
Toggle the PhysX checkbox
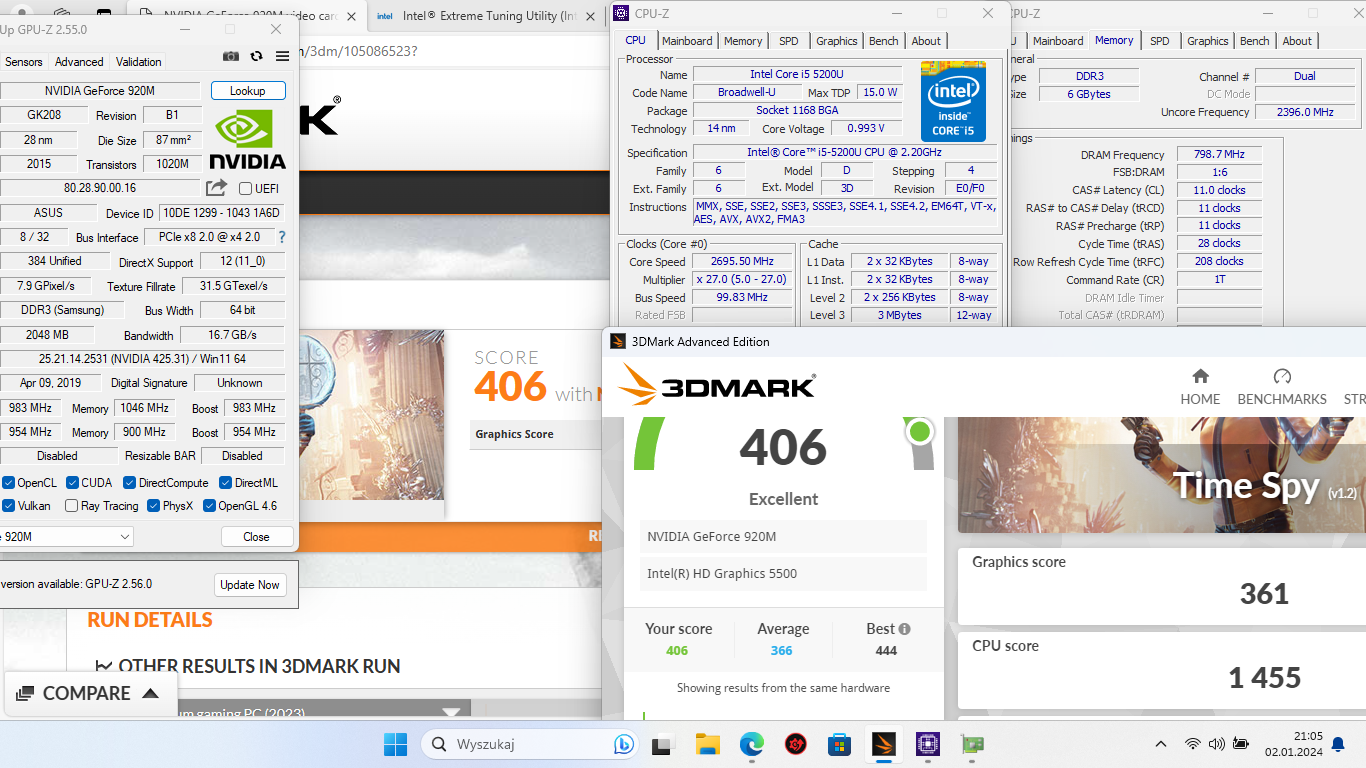pyautogui.click(x=153, y=506)
